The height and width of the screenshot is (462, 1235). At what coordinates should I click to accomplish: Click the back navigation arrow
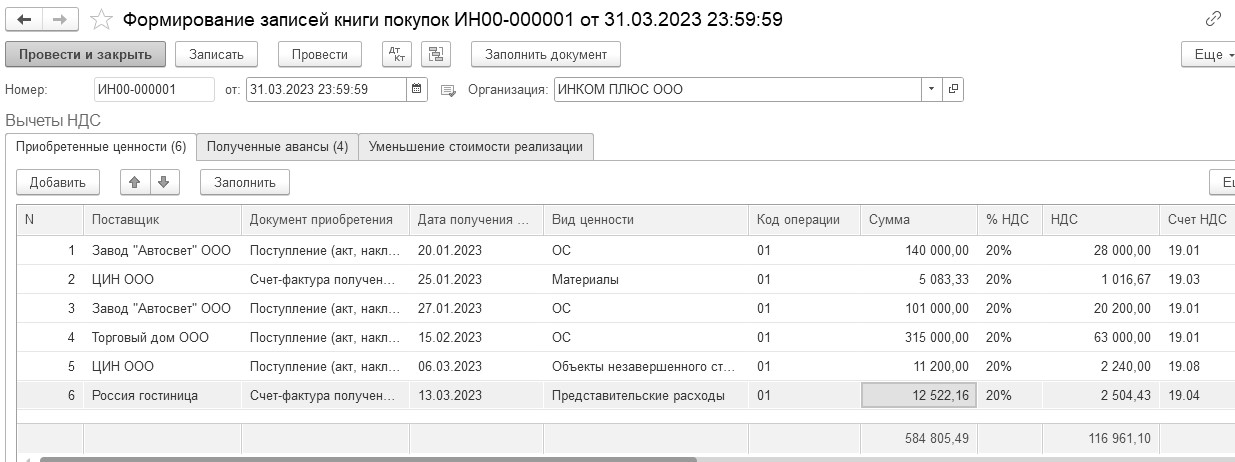pos(25,19)
